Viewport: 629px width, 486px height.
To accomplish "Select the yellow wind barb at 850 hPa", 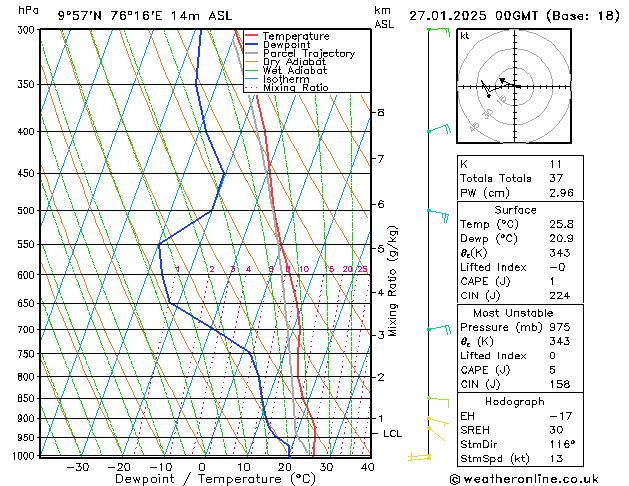I will point(436,399).
